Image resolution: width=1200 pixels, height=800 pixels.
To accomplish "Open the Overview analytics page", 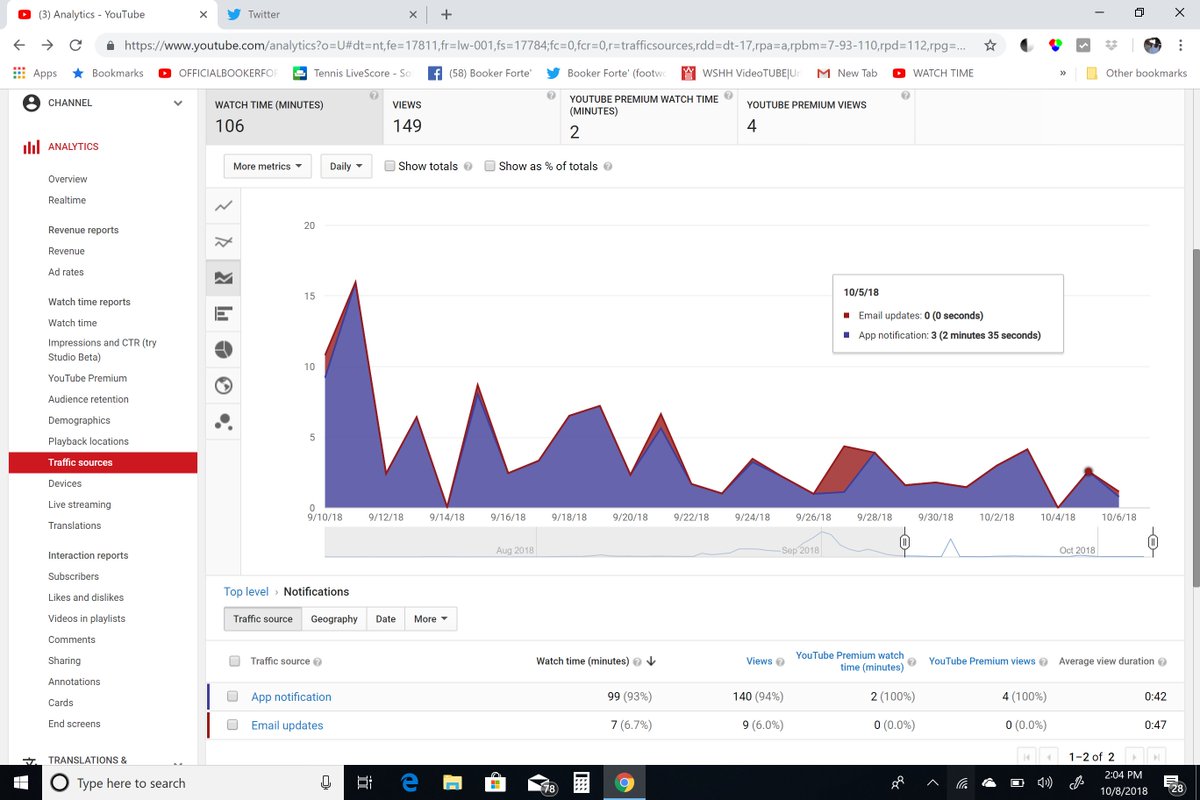I will (68, 179).
